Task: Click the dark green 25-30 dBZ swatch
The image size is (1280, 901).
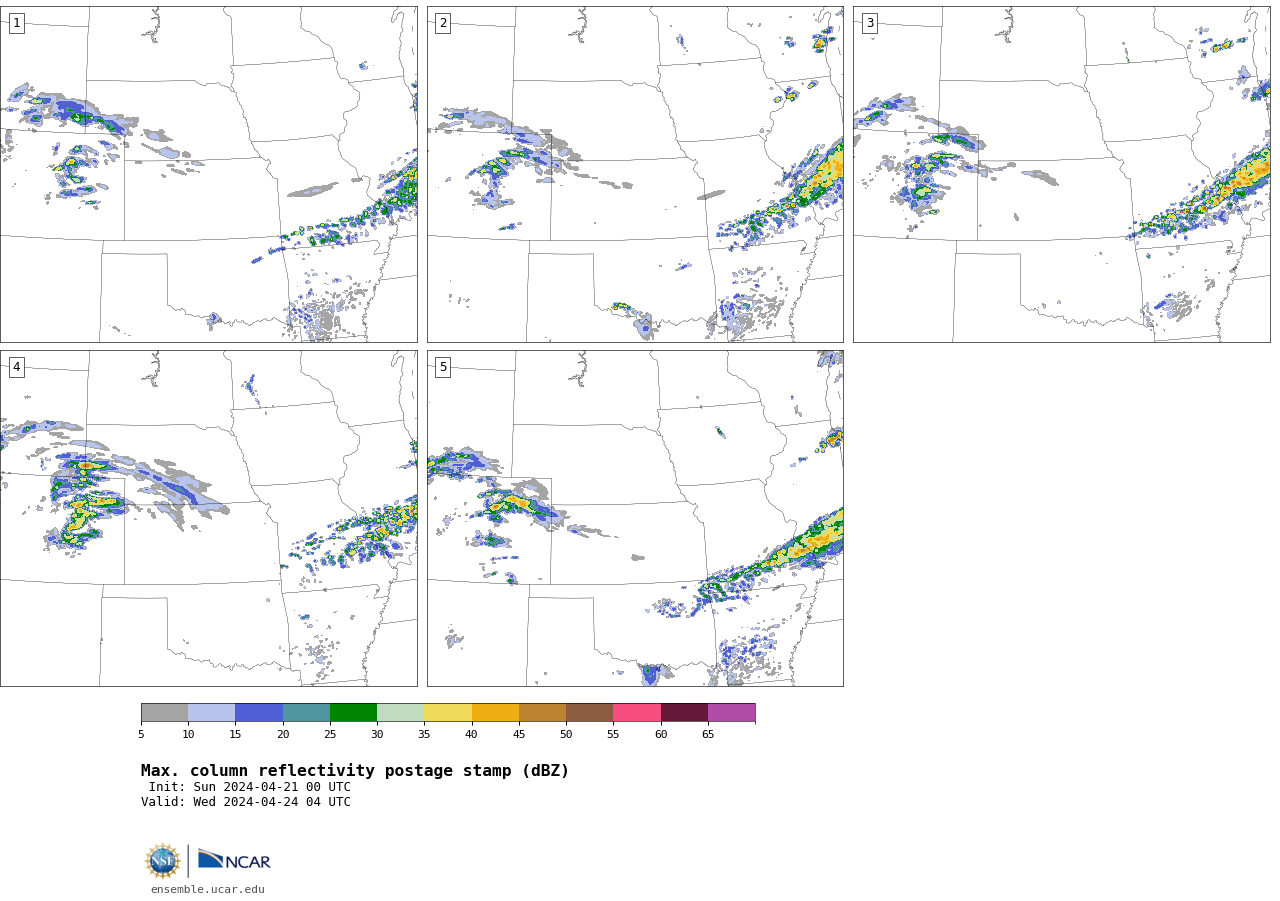Action: (353, 713)
